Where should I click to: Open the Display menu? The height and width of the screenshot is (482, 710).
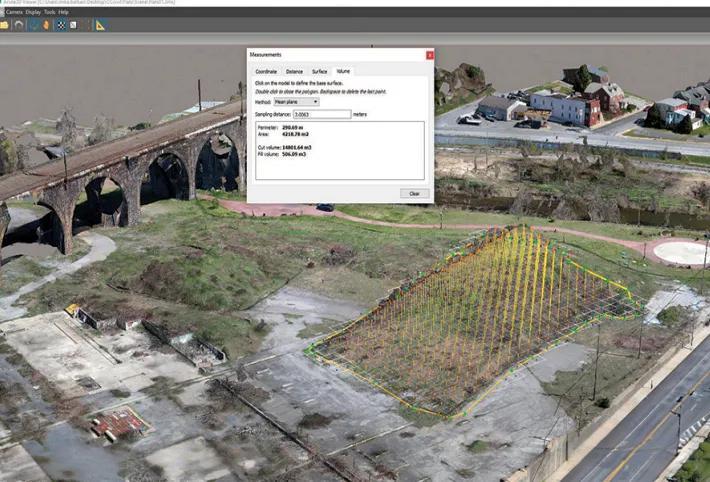35,12
